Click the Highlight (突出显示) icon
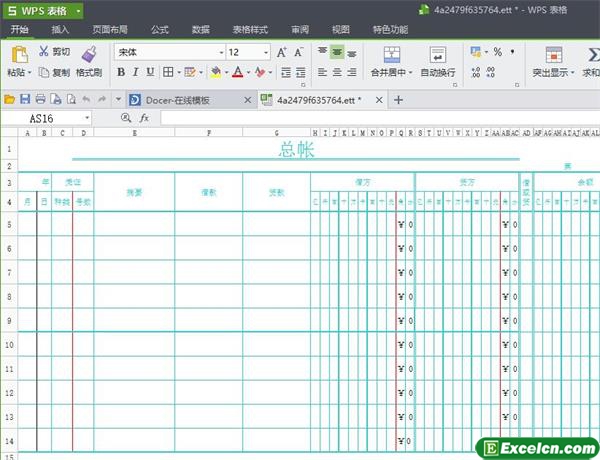 pos(554,54)
